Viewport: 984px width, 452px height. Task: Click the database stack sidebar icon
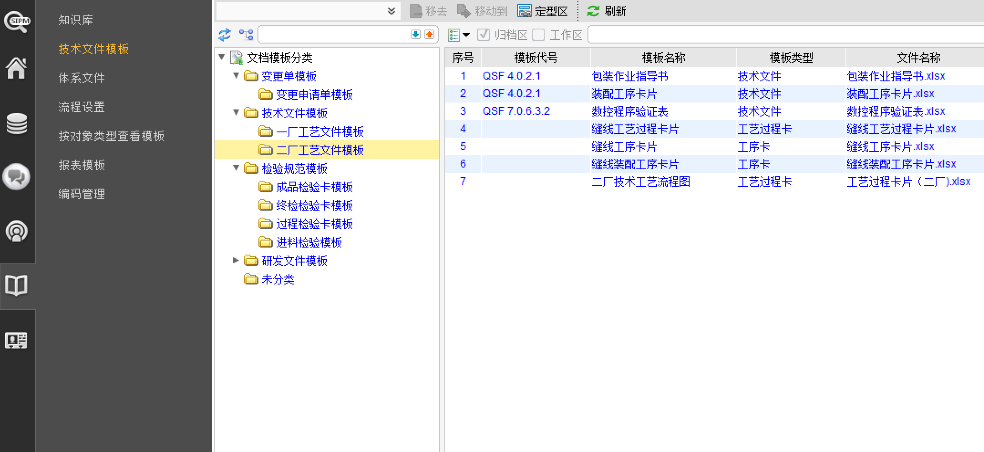coord(17,123)
